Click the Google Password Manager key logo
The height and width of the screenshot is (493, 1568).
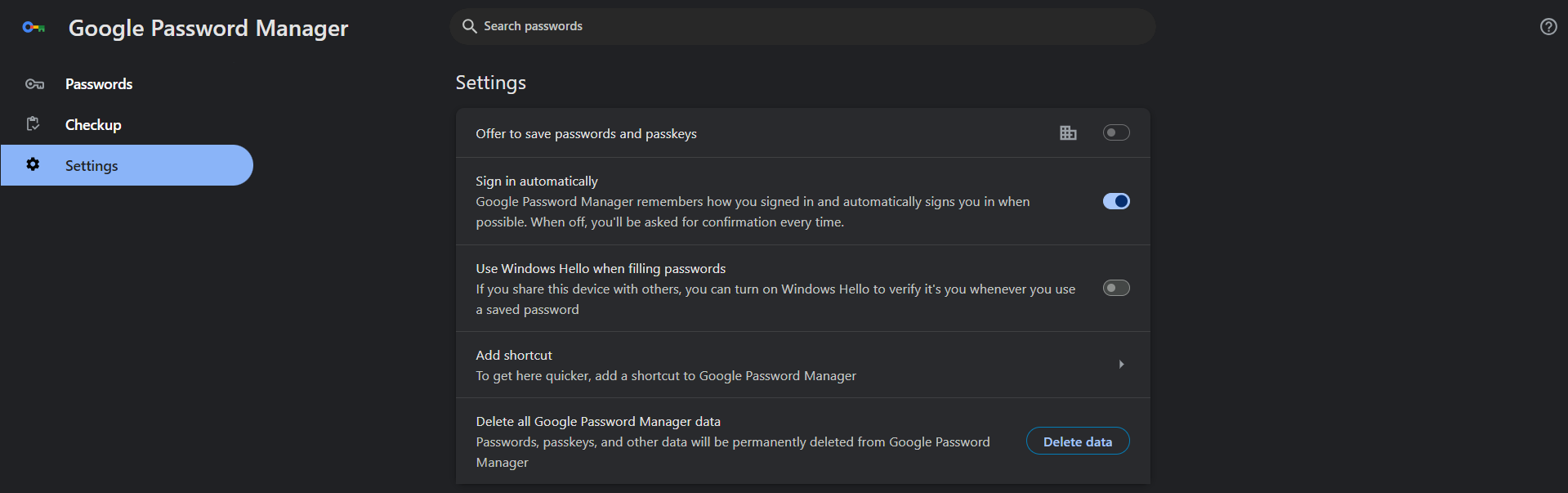34,28
